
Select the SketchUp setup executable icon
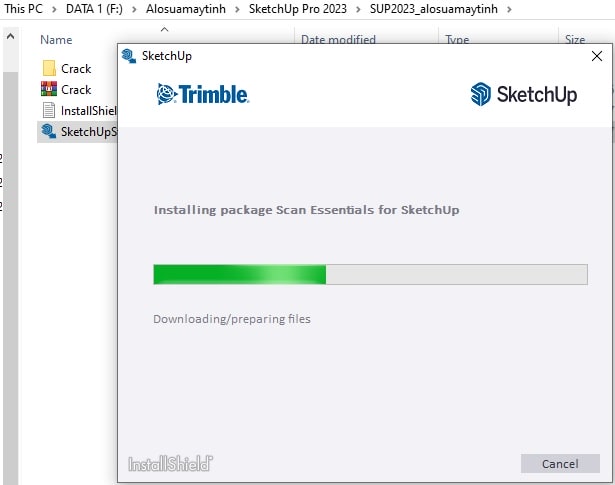point(49,131)
